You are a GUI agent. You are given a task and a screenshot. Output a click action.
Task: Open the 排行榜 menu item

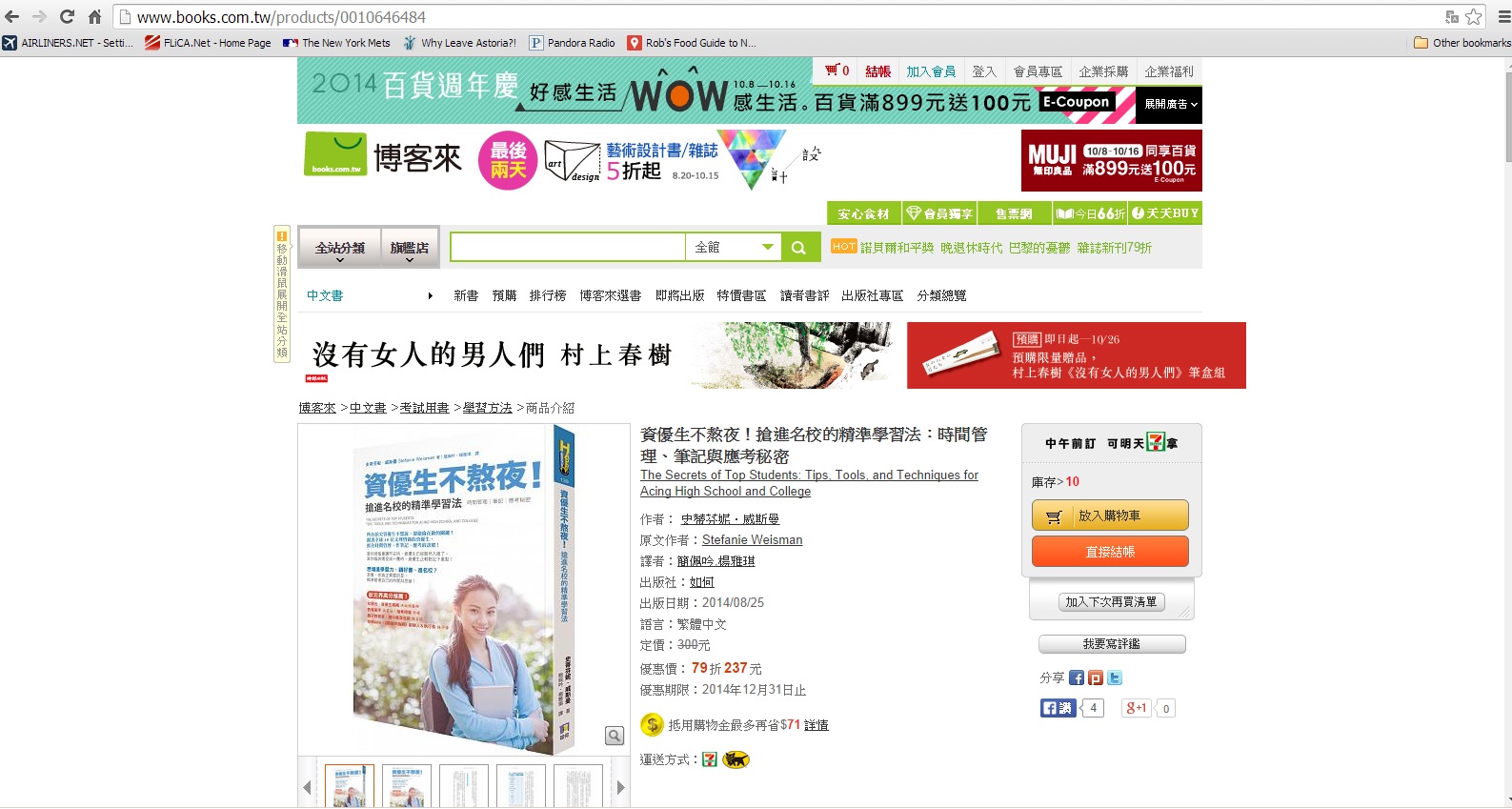(548, 296)
